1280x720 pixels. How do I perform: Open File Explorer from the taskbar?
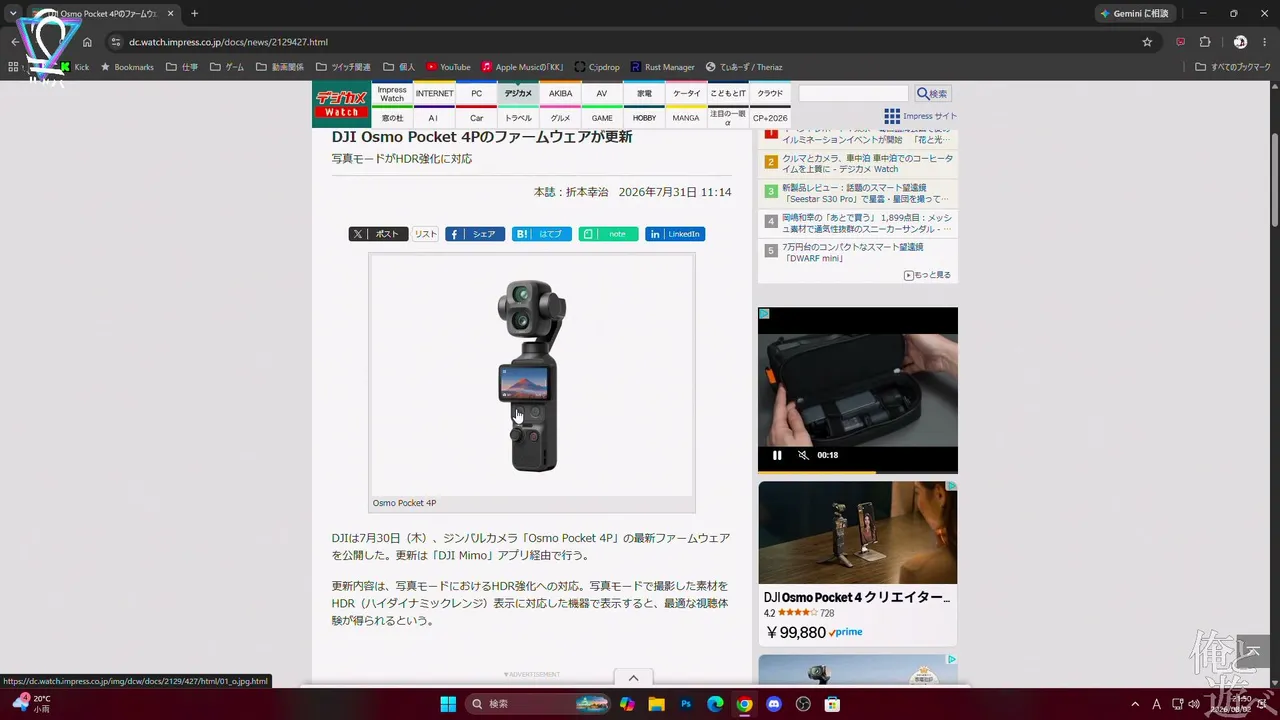click(657, 704)
